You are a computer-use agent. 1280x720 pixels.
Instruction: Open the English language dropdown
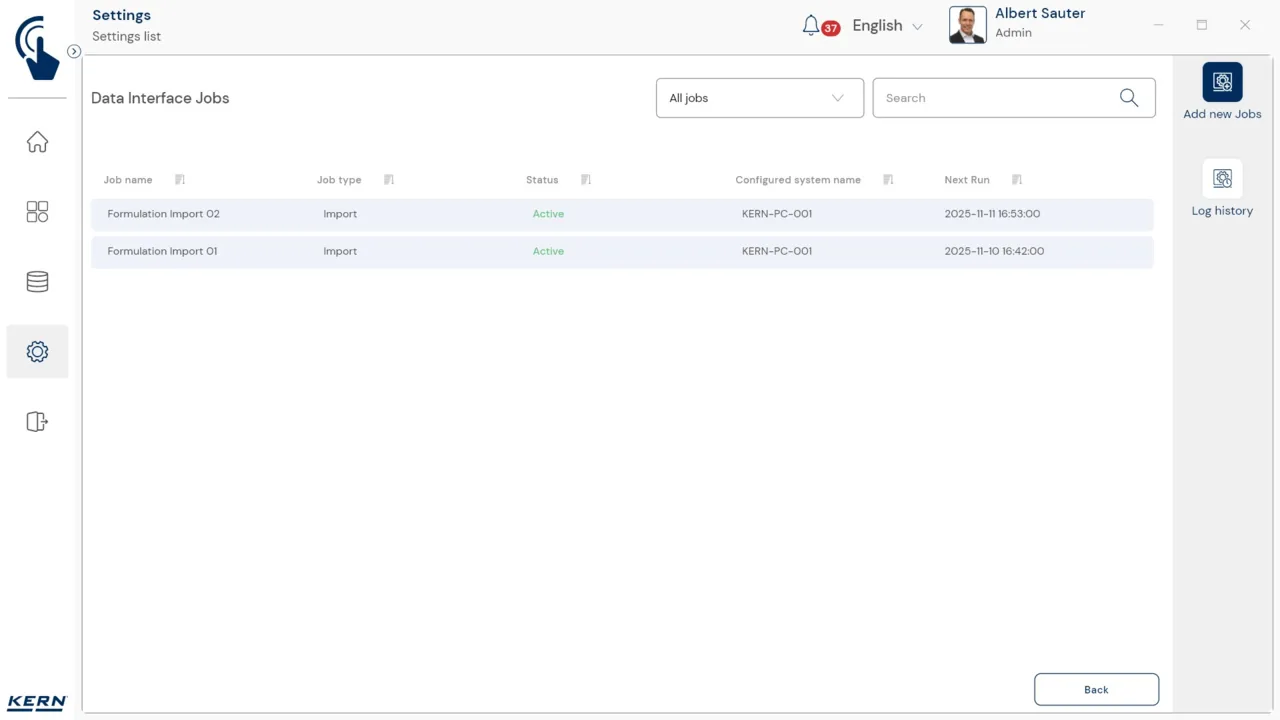click(x=887, y=26)
